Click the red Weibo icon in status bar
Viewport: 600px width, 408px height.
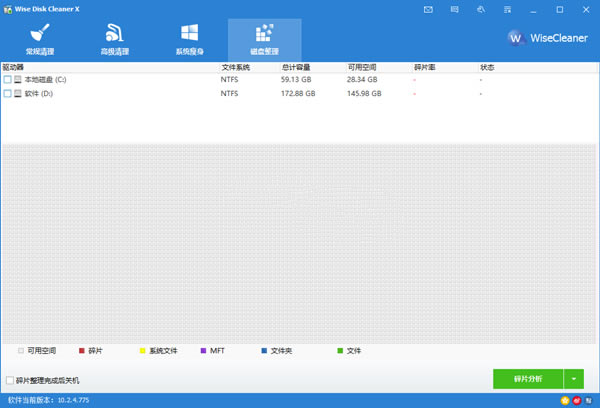coord(577,400)
